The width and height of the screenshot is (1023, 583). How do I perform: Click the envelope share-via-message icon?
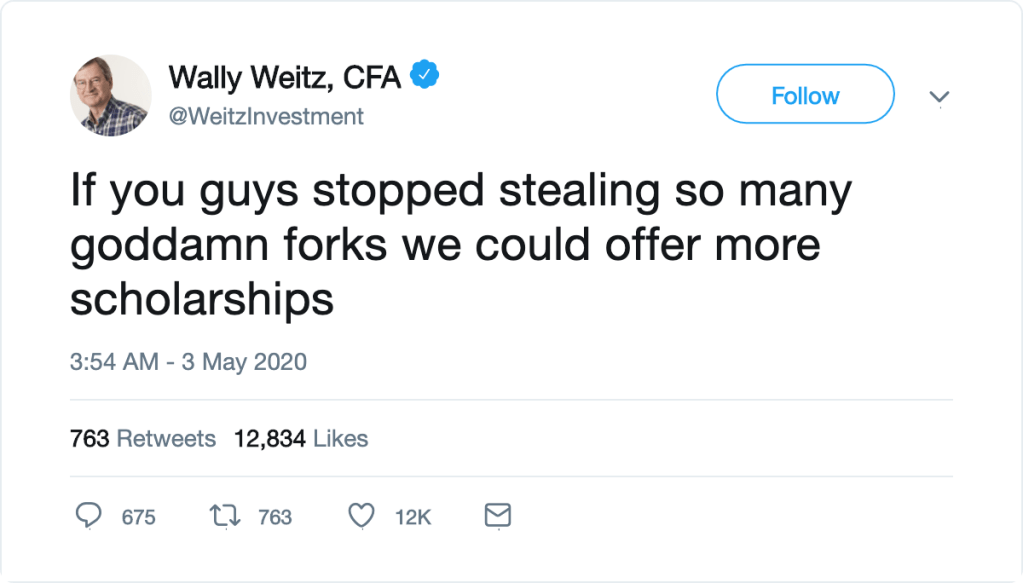pyautogui.click(x=497, y=516)
